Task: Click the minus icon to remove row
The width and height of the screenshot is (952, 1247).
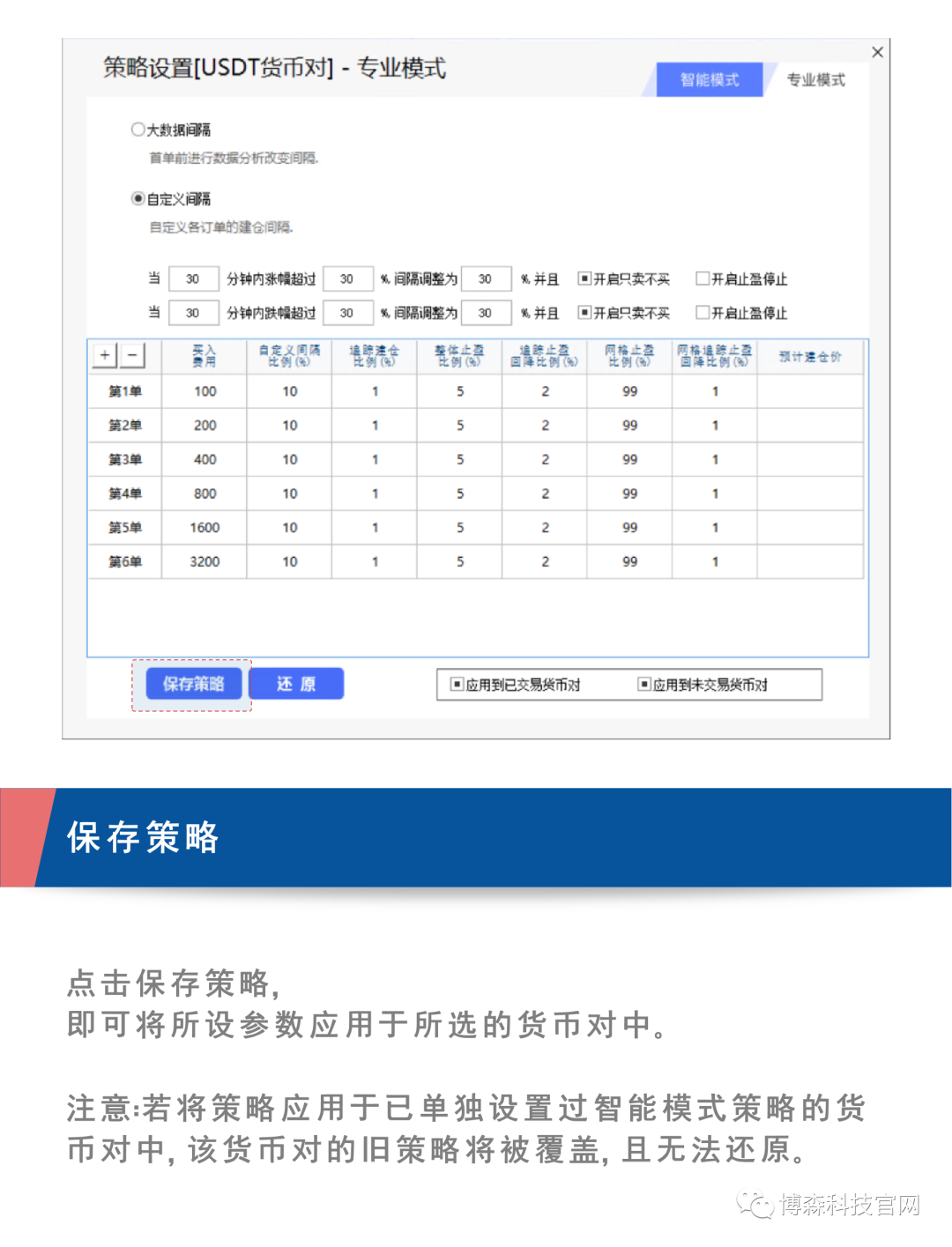Action: coord(132,355)
